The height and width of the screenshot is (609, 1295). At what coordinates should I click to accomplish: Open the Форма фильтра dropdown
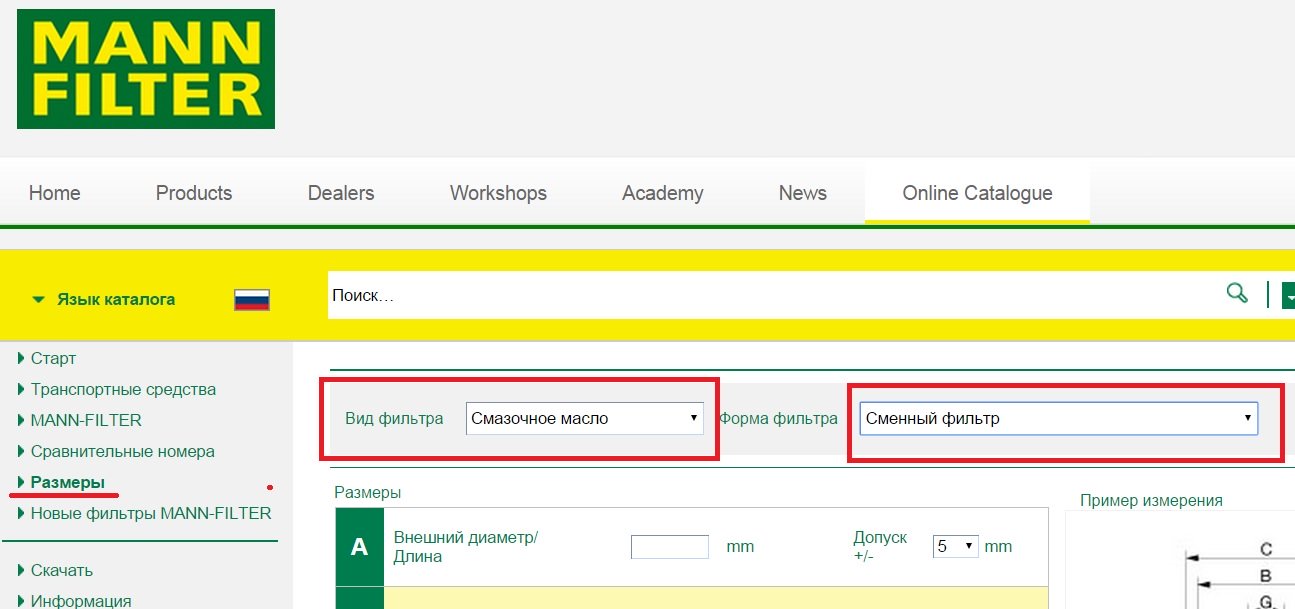pos(1058,419)
